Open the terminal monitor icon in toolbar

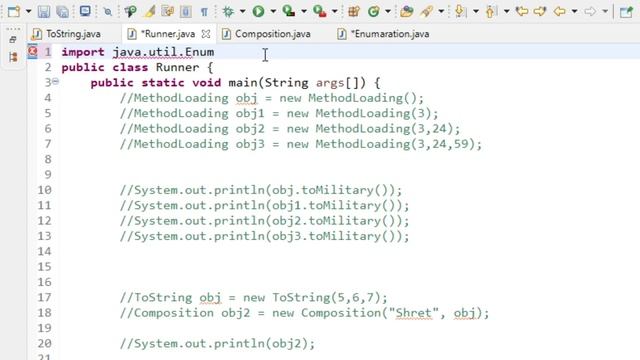coord(85,11)
